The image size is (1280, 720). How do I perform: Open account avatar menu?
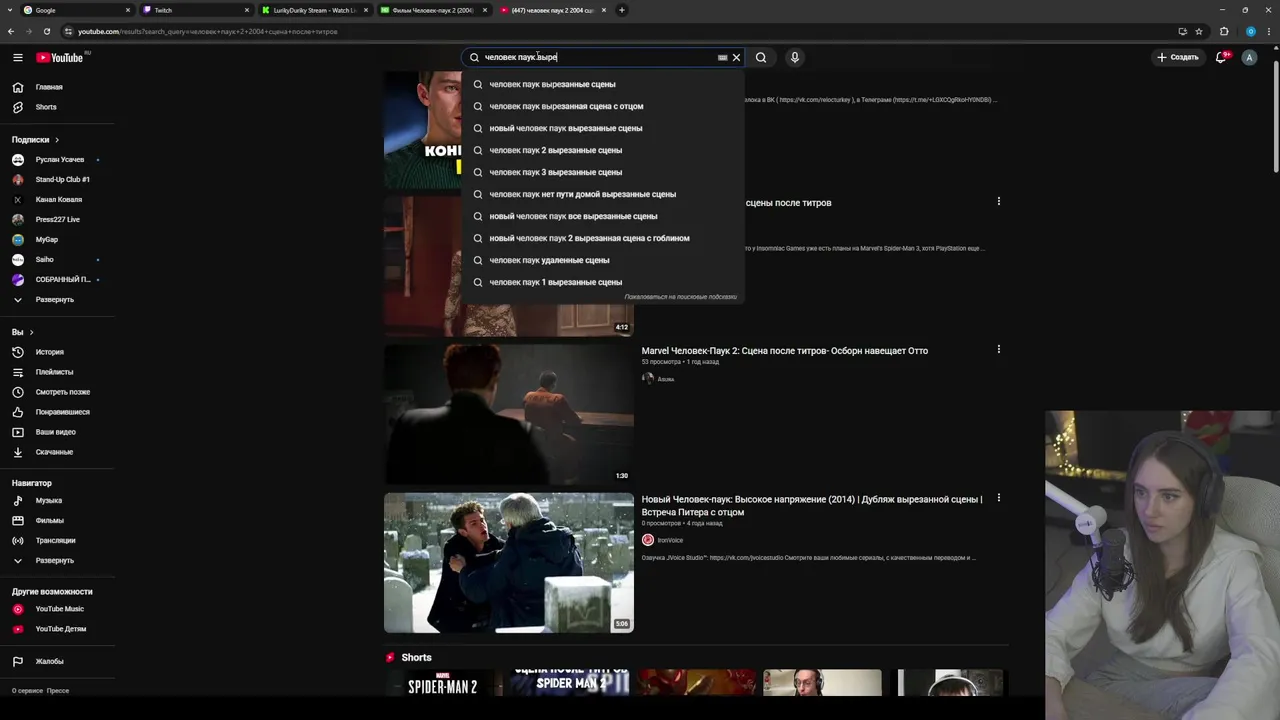(x=1249, y=57)
